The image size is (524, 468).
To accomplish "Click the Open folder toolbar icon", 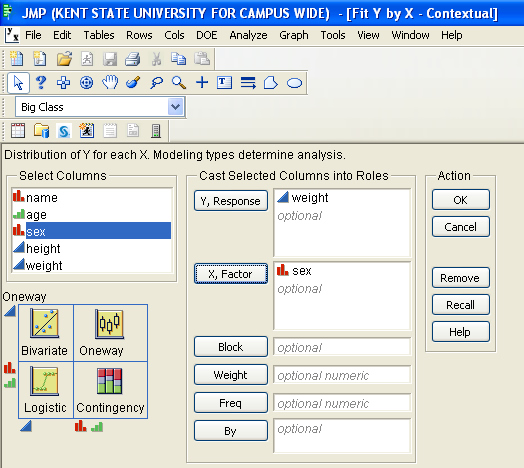I will coord(64,59).
